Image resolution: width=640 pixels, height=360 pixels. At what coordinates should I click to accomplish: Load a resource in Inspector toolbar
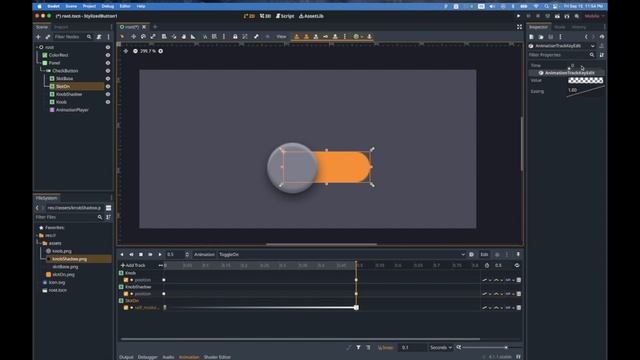pyautogui.click(x=541, y=37)
